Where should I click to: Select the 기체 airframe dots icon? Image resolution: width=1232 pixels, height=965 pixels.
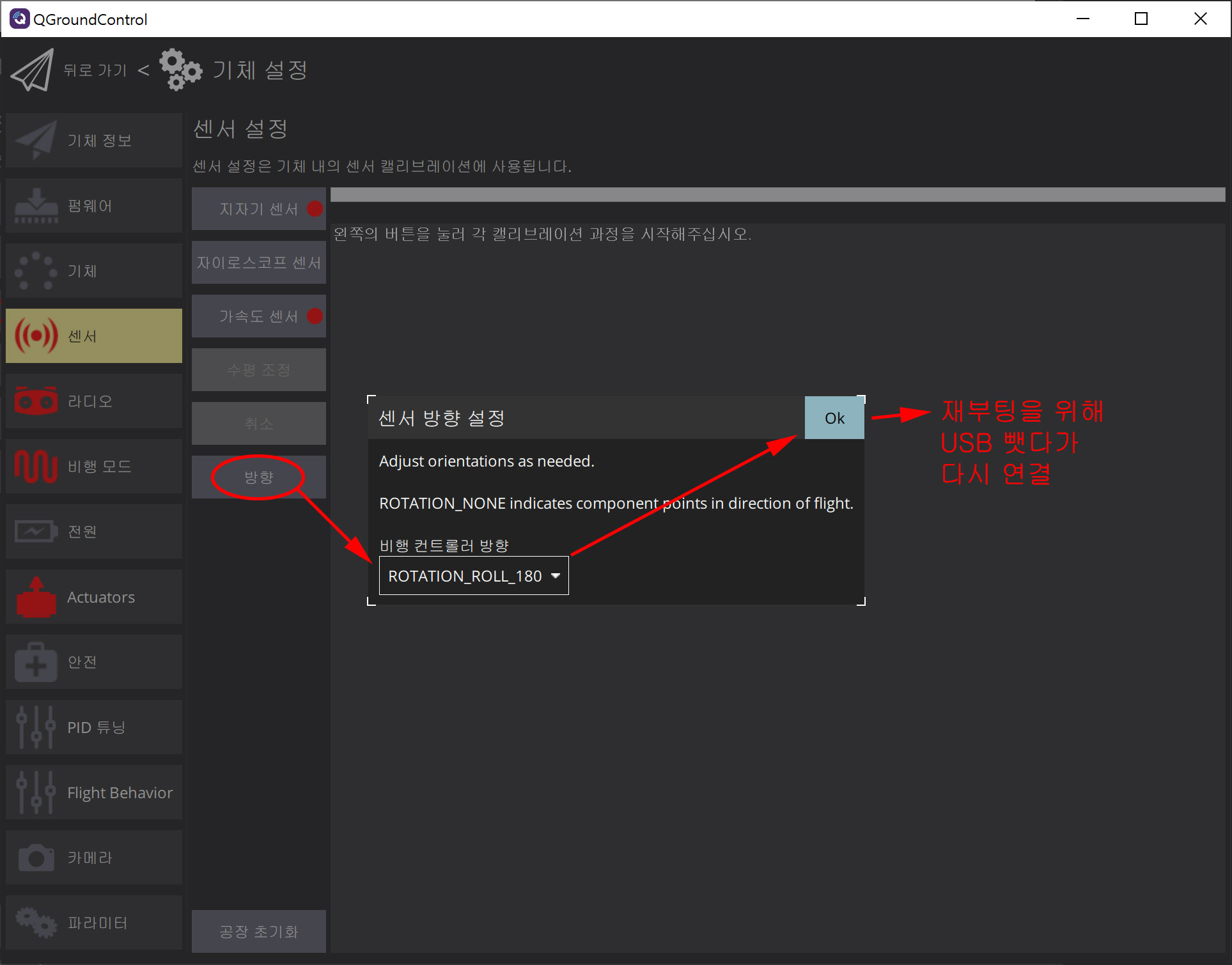tap(36, 271)
